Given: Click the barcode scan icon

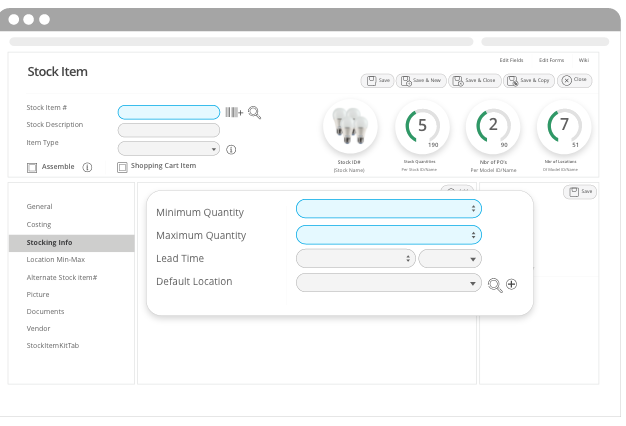Looking at the screenshot, I should pos(233,112).
